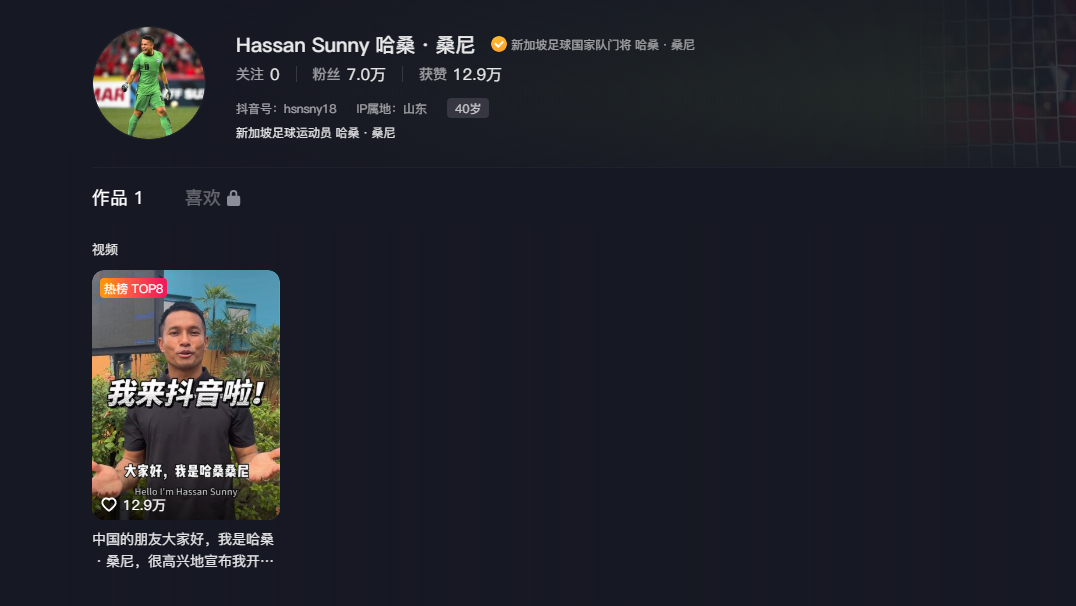
Task: Click the 12.9万 like count on thumbnail
Action: click(144, 505)
